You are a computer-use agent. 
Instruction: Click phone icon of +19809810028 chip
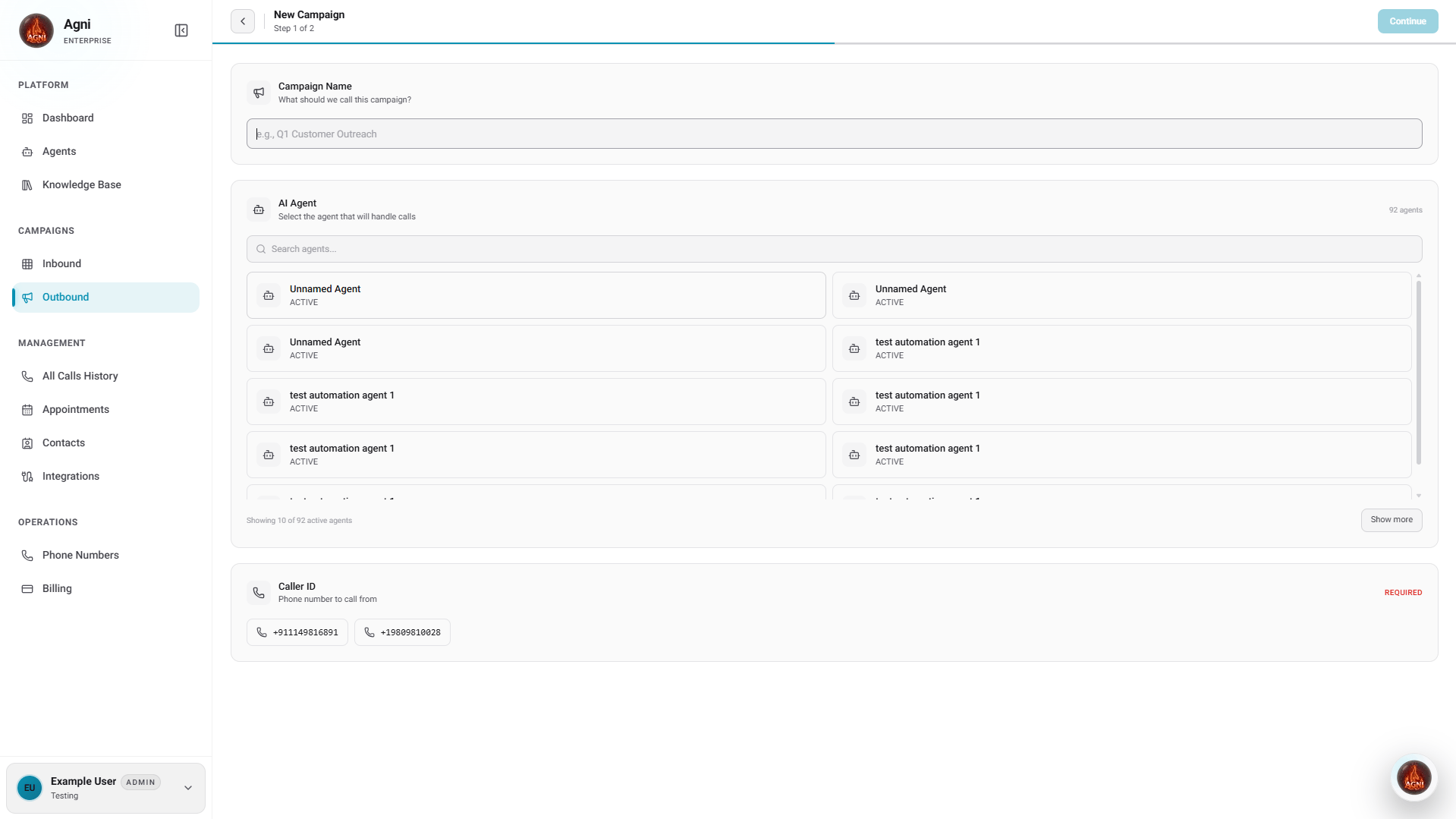tap(370, 632)
